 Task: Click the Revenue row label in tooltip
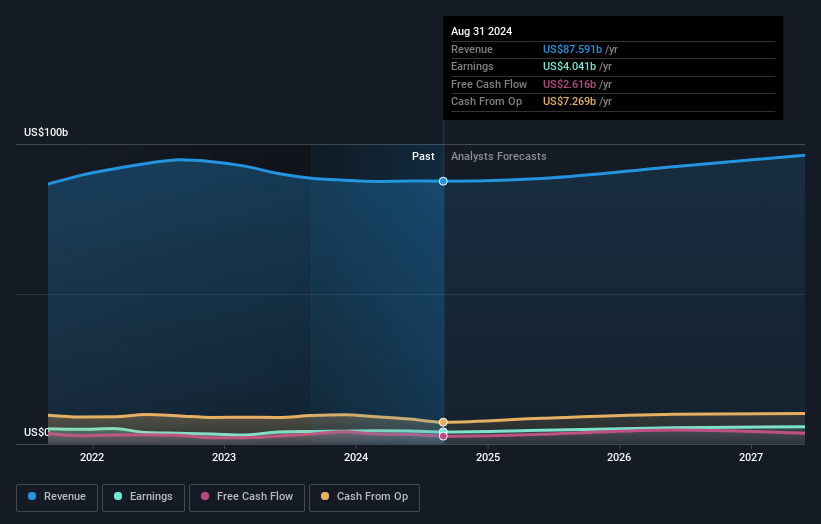pyautogui.click(x=472, y=49)
